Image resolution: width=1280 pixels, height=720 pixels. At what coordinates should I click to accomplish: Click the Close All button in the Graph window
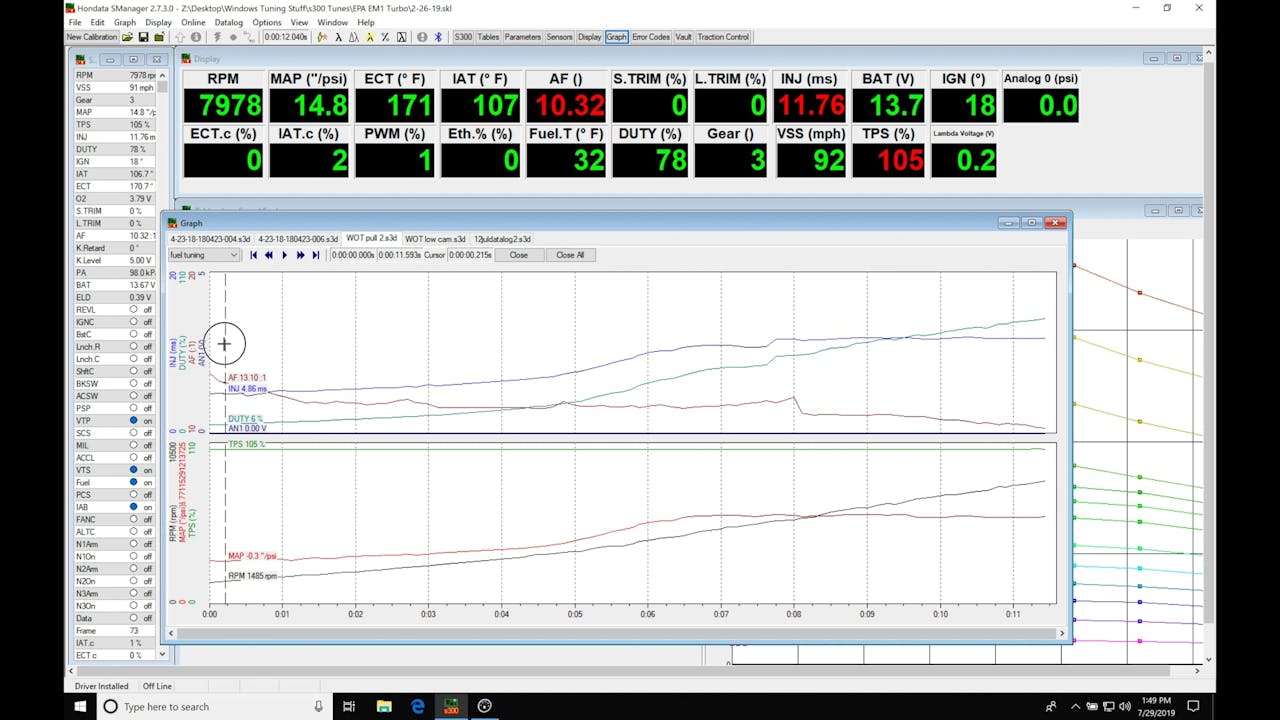click(570, 255)
